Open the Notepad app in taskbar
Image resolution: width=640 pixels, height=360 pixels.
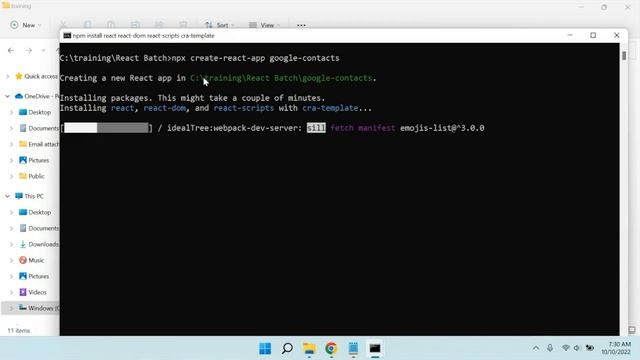(353, 349)
